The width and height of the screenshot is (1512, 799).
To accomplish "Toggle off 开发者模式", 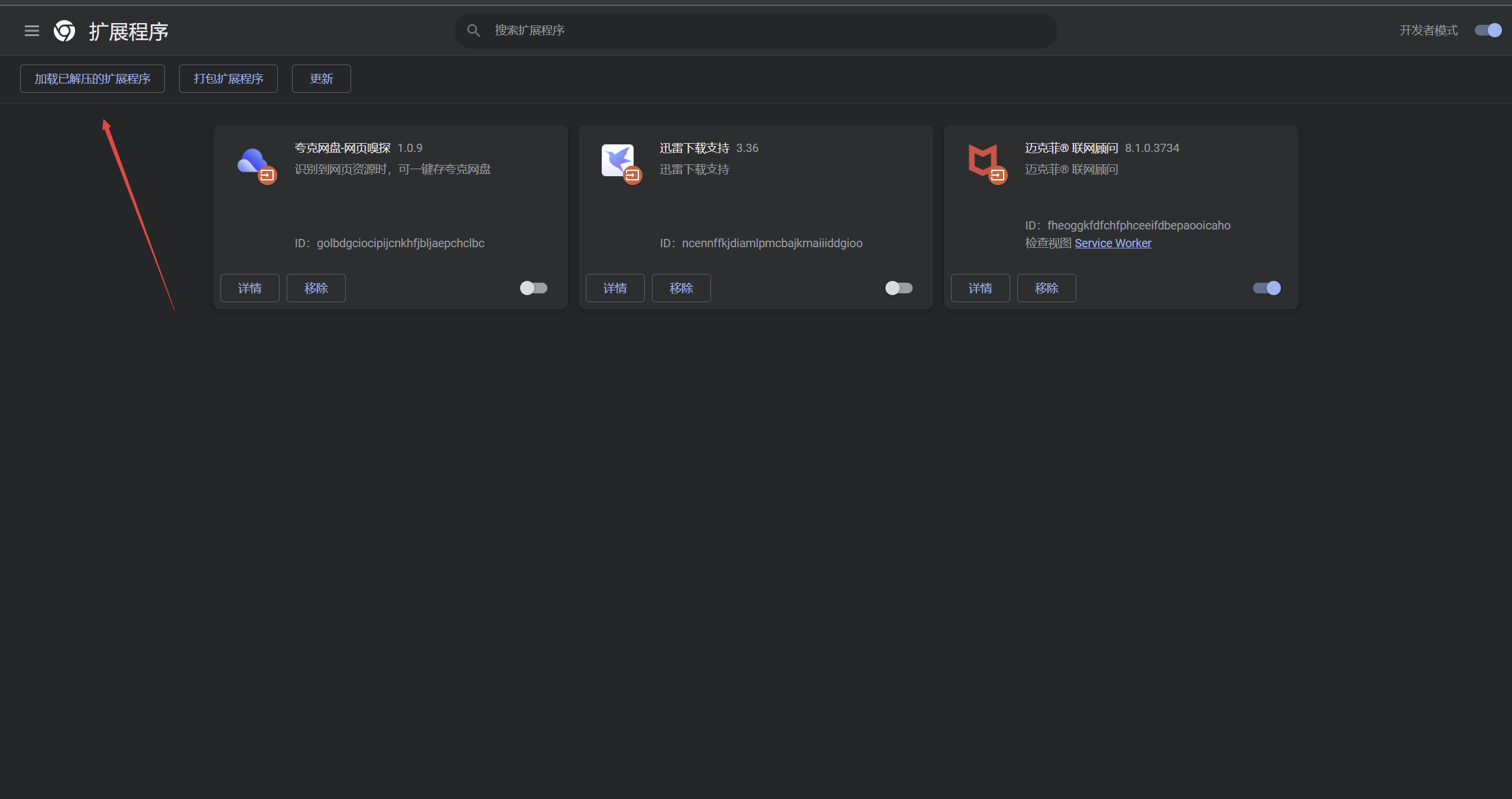I will coord(1487,30).
